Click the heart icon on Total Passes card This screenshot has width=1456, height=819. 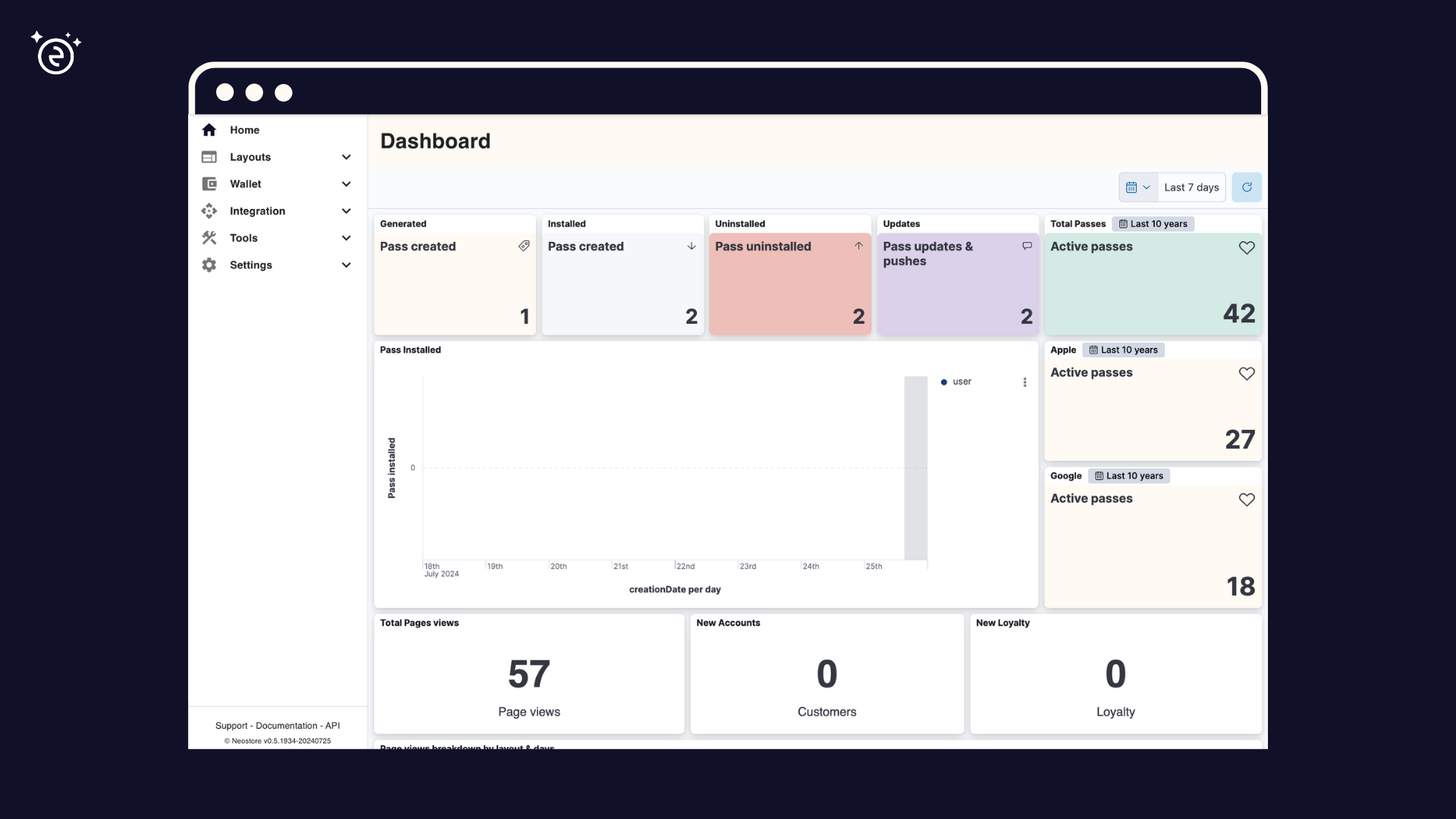tap(1246, 248)
